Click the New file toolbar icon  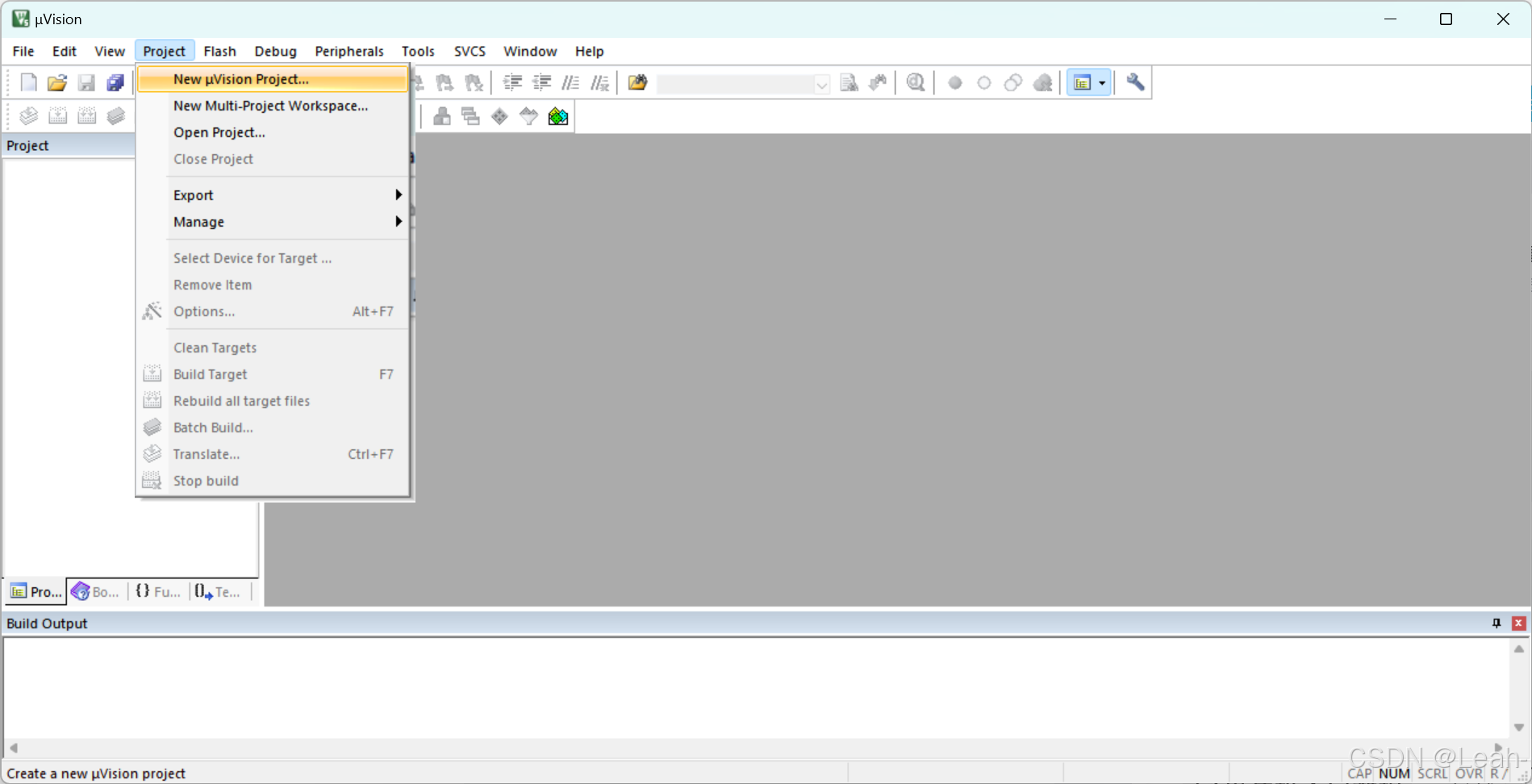pos(28,82)
